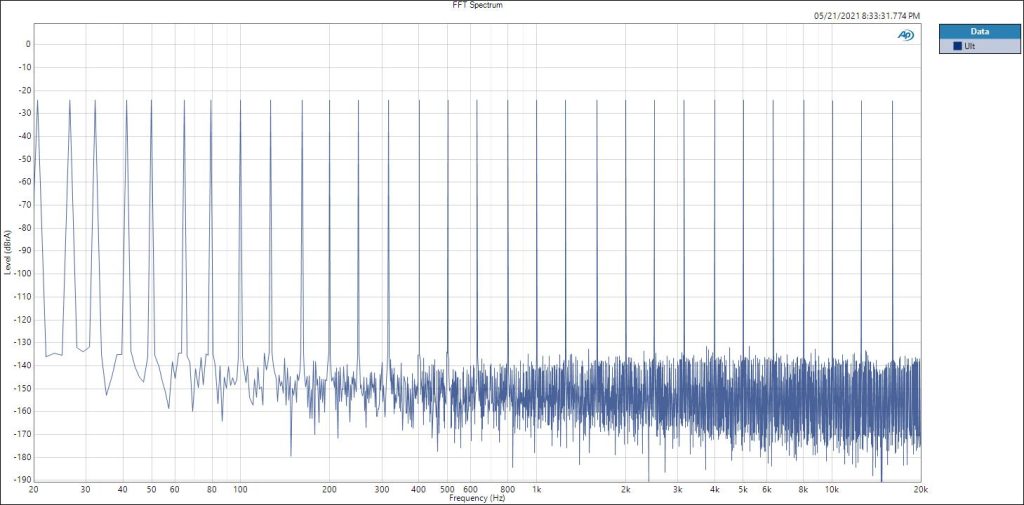Screen dimensions: 1024x505
Task: Click the blue Ult color swatch
Action: point(957,46)
